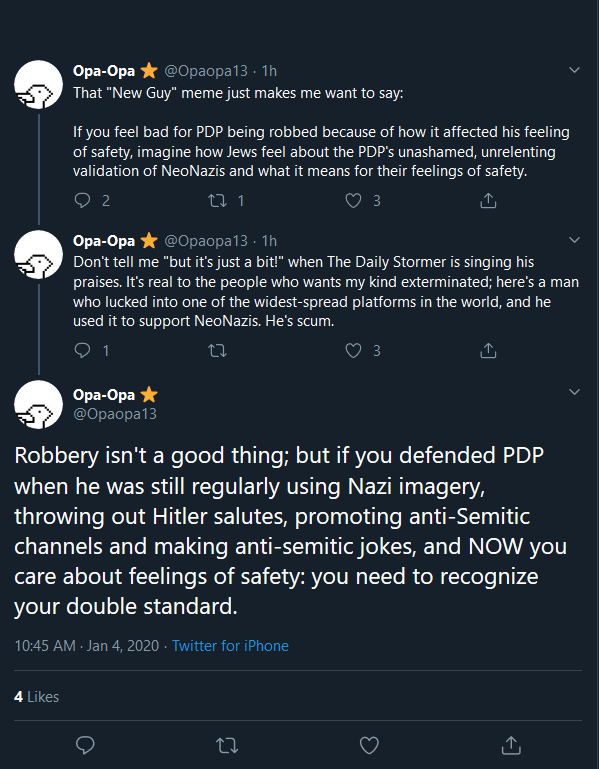This screenshot has width=599, height=769.
Task: Reply to the main tweet about double standard
Action: coord(85,745)
